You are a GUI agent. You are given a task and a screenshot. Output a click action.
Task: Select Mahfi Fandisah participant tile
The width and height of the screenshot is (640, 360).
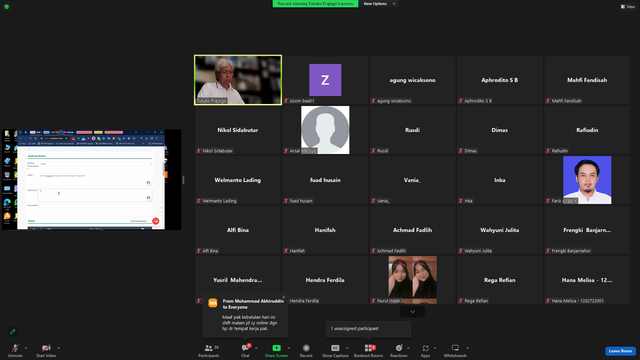coord(587,80)
